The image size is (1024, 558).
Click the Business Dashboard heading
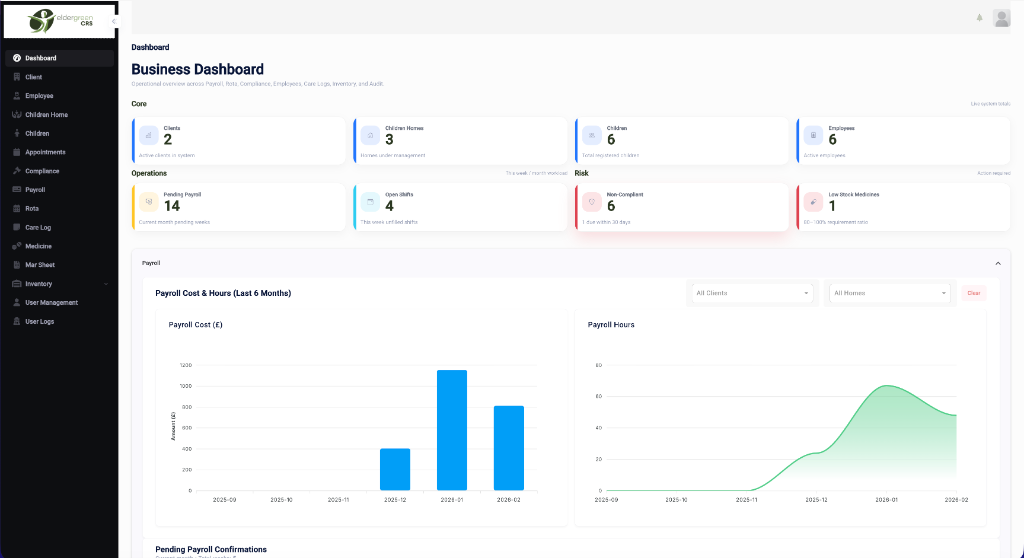198,69
